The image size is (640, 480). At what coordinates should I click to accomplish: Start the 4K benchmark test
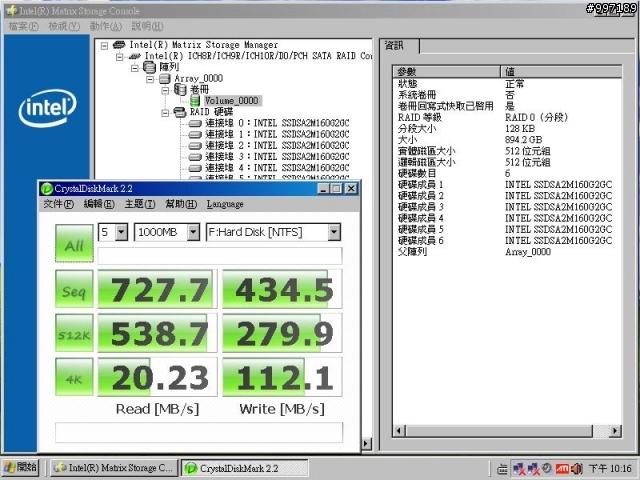(x=74, y=377)
